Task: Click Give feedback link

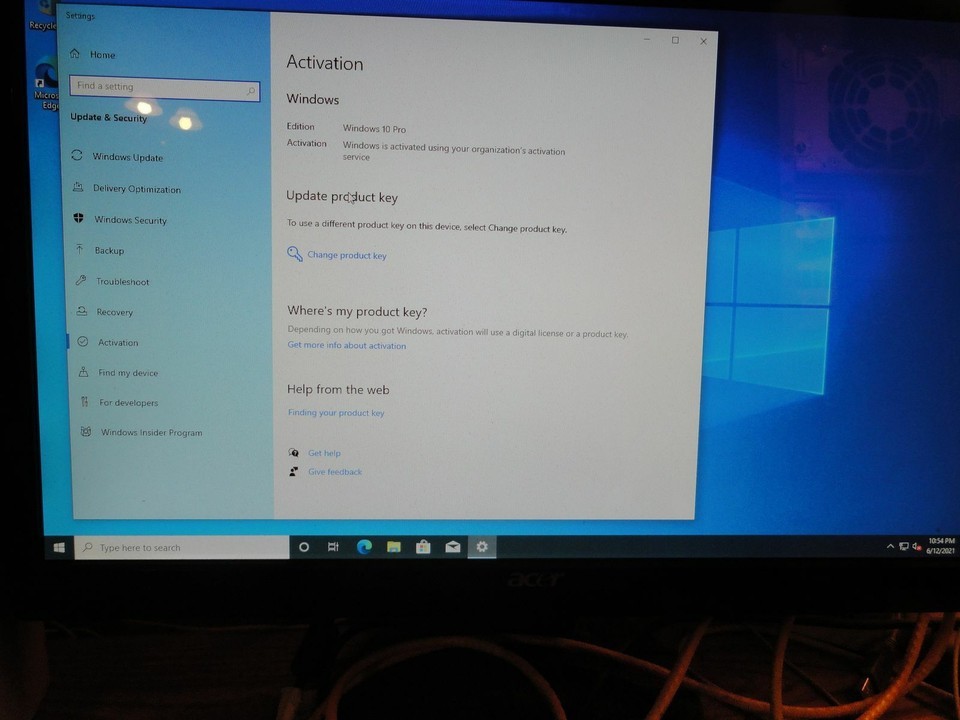Action: (334, 472)
